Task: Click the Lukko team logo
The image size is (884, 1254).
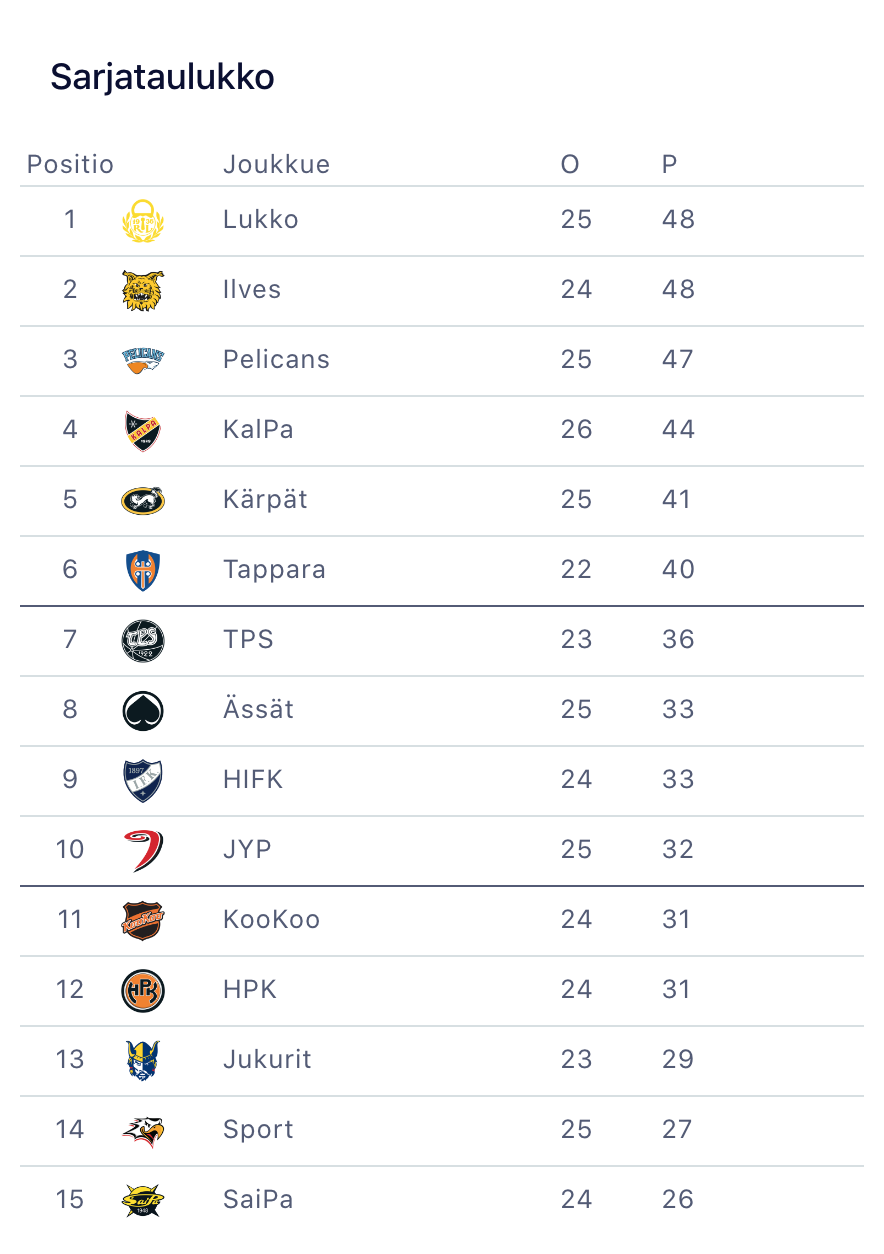Action: coord(142,220)
